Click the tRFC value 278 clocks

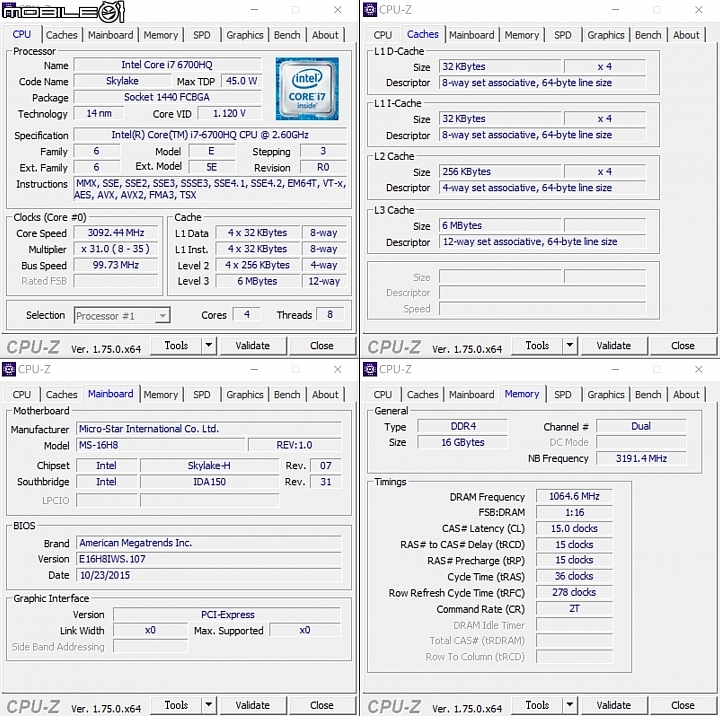click(574, 592)
